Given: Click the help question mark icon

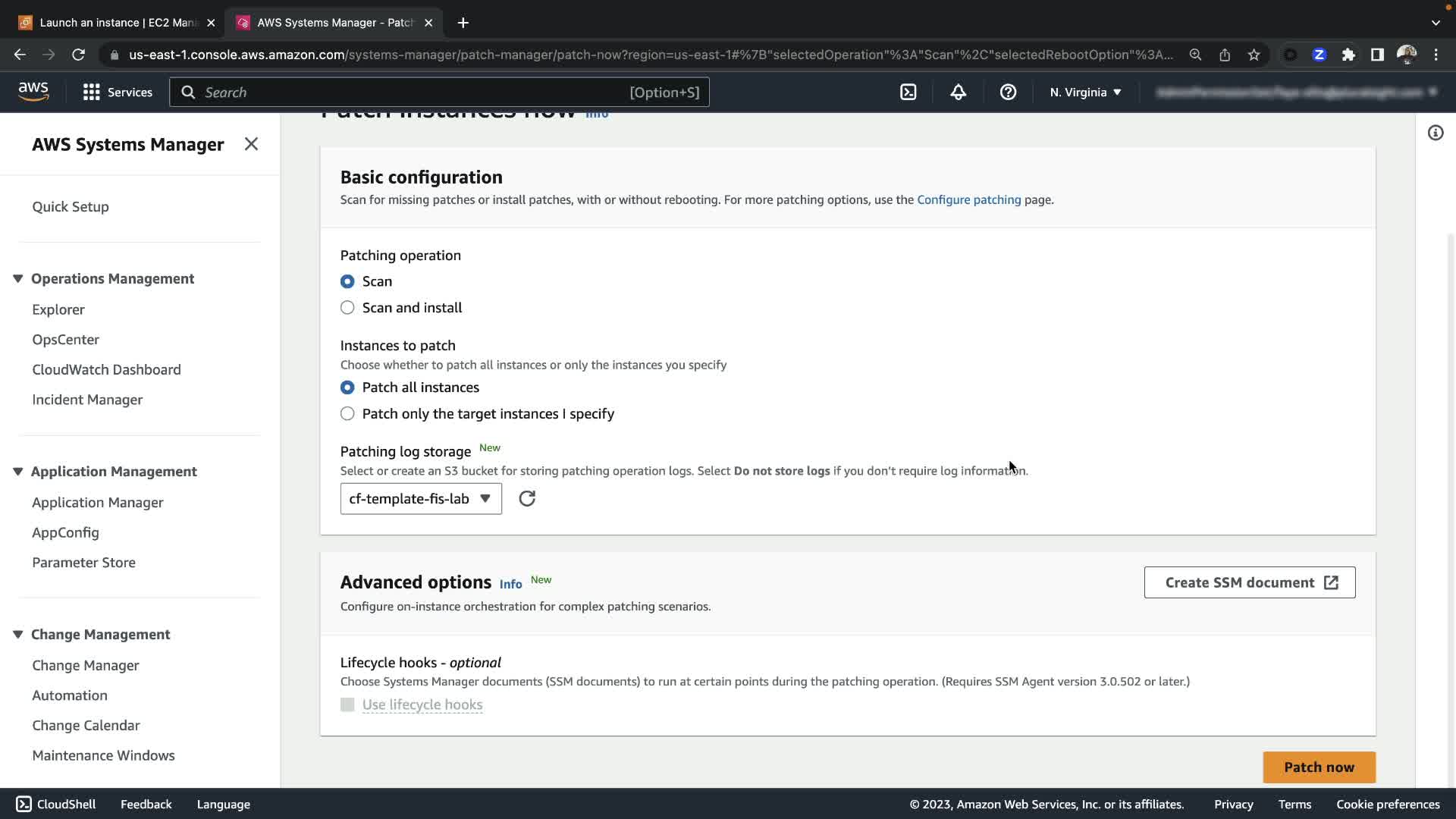Looking at the screenshot, I should click(x=1008, y=92).
